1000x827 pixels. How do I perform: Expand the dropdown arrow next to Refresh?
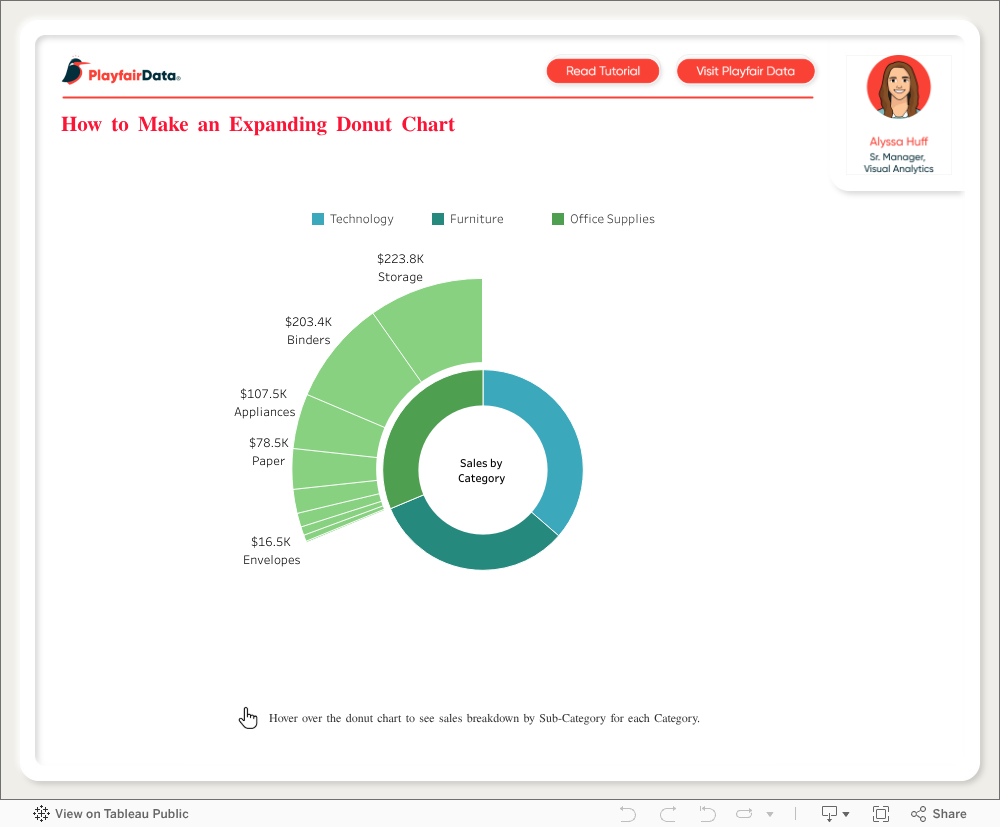point(770,815)
